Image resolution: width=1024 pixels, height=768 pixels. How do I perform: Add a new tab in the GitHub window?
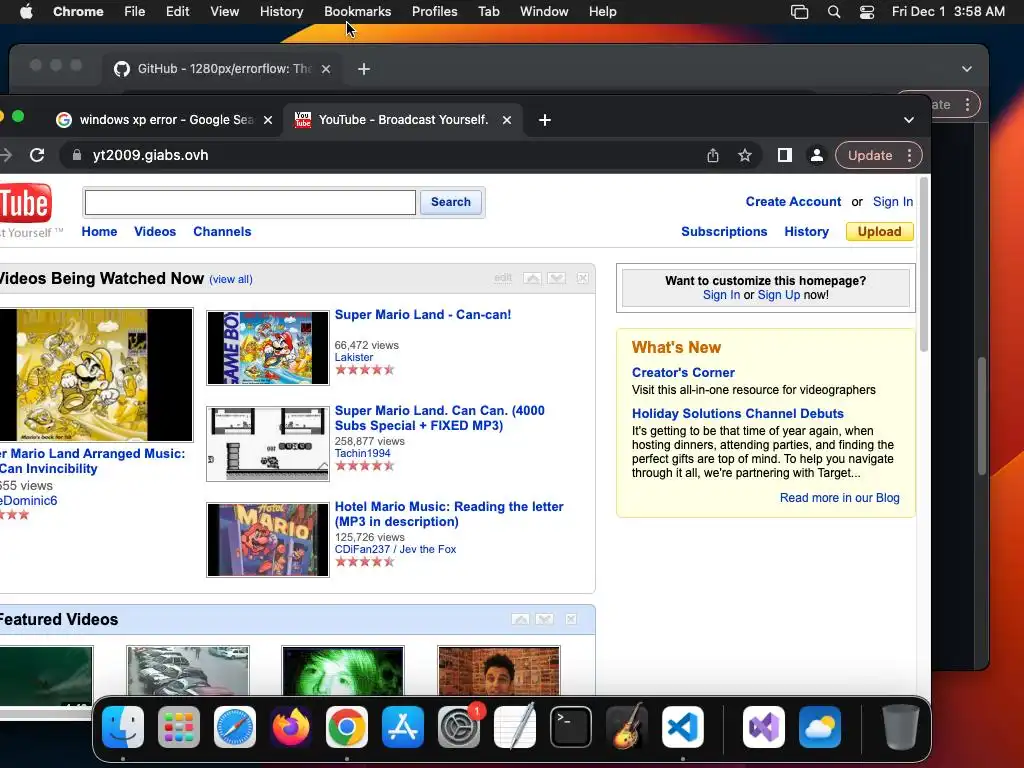(x=364, y=69)
